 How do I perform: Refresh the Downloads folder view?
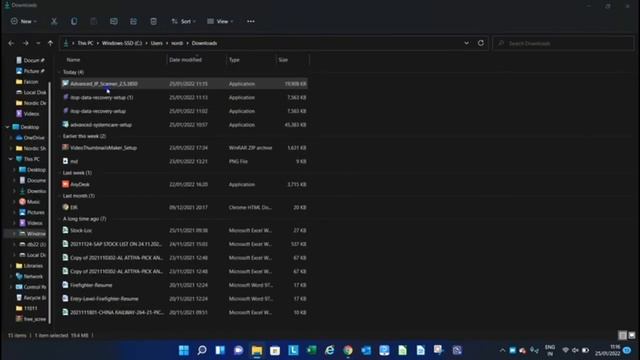[481, 43]
